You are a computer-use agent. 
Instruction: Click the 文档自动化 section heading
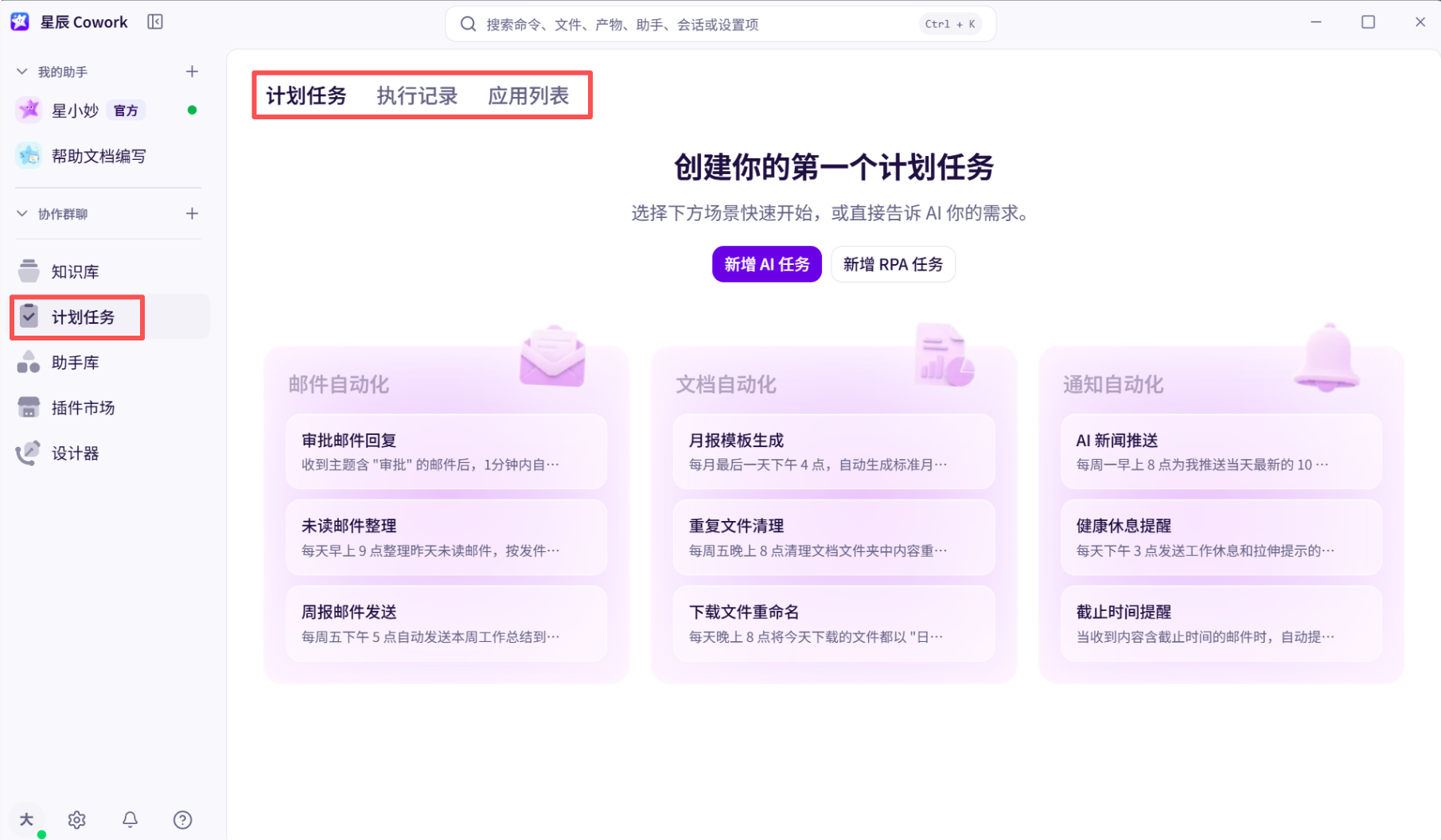click(726, 385)
